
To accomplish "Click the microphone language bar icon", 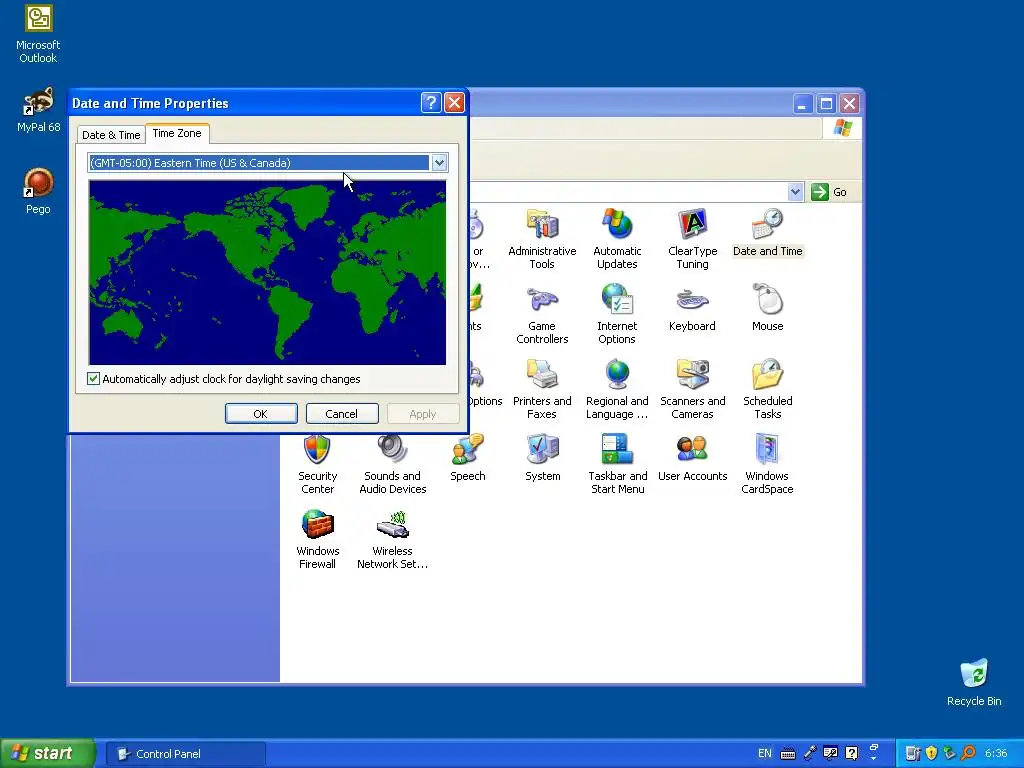I will pyautogui.click(x=810, y=753).
